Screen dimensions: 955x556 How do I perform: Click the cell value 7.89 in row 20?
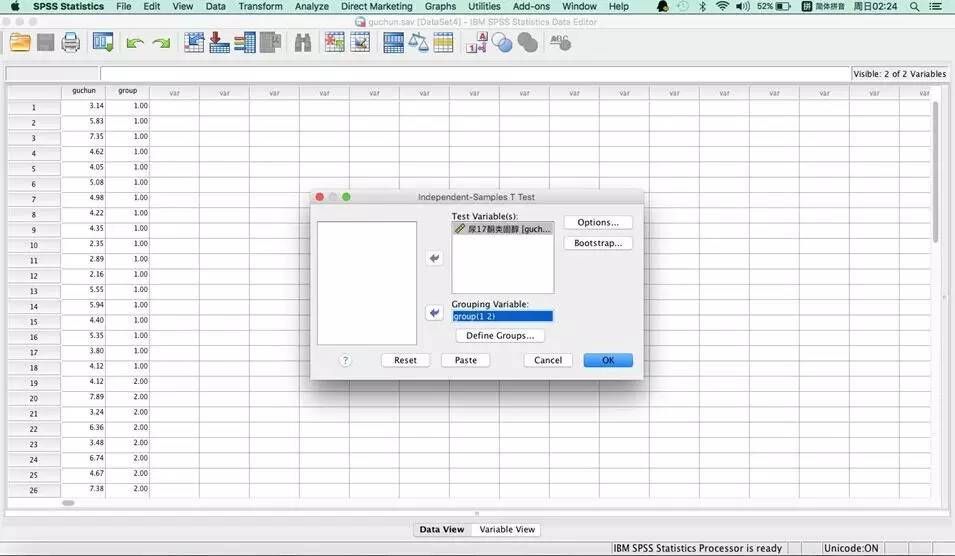[83, 397]
